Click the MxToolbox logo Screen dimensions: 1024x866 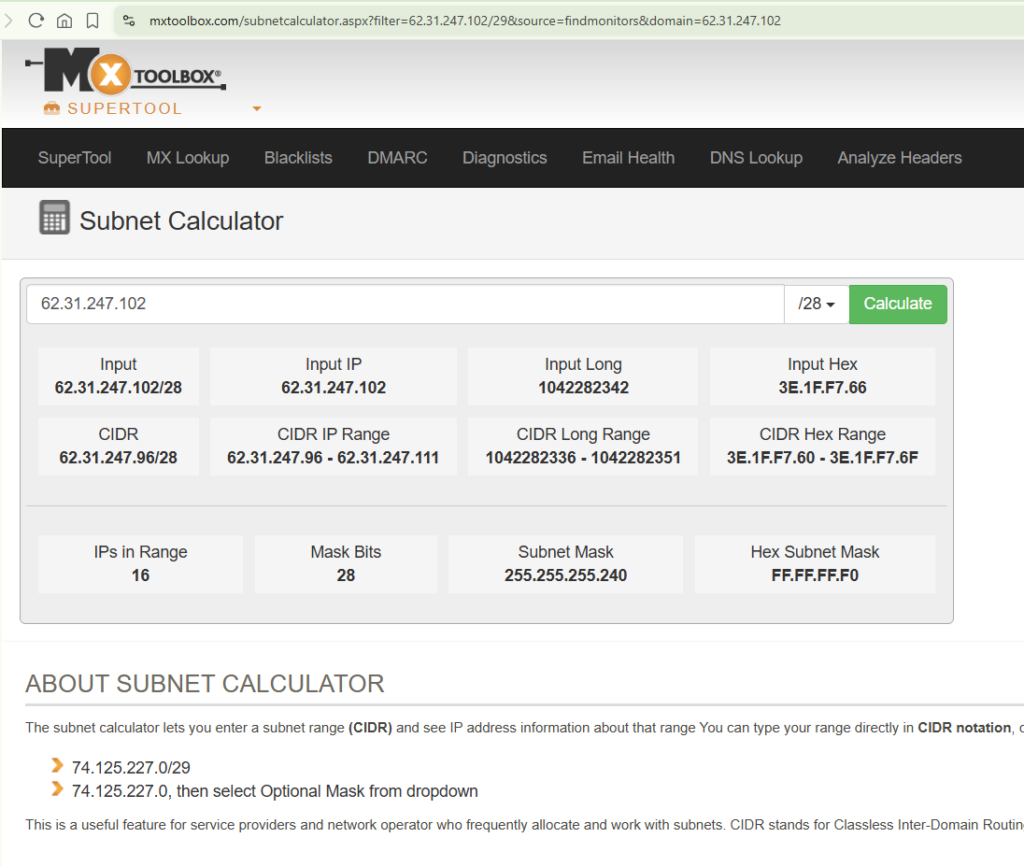click(125, 73)
